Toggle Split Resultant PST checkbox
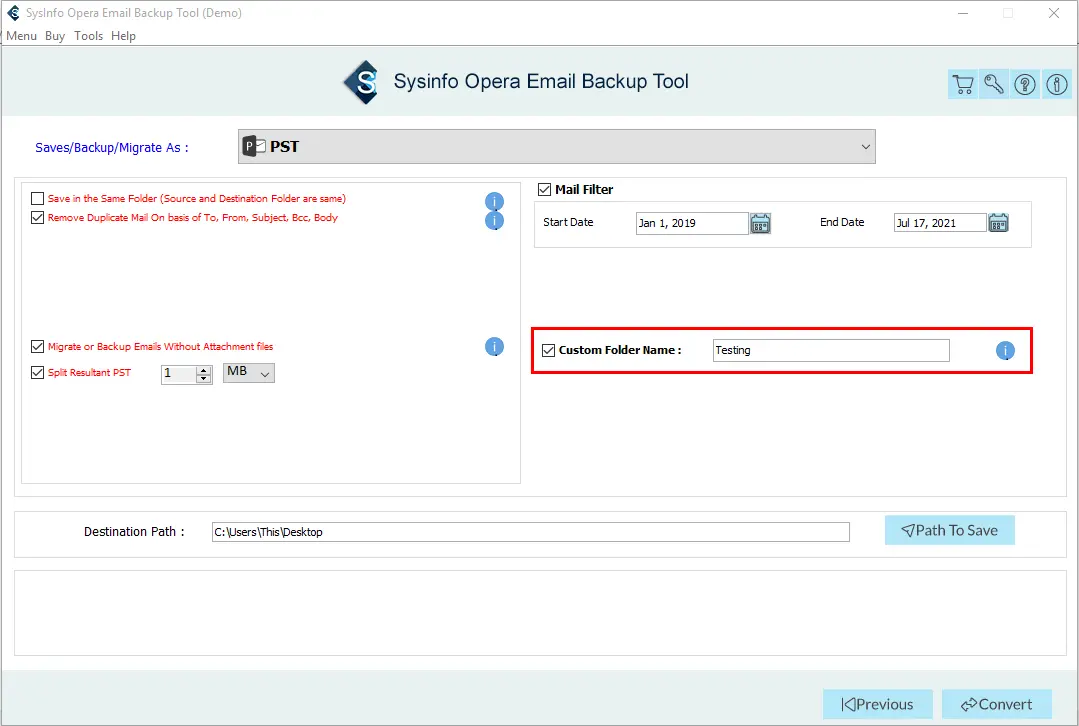 38,373
